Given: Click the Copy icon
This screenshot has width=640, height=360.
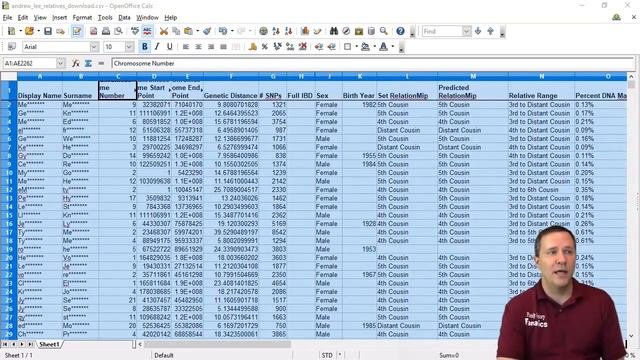Looking at the screenshot, I should (x=176, y=31).
